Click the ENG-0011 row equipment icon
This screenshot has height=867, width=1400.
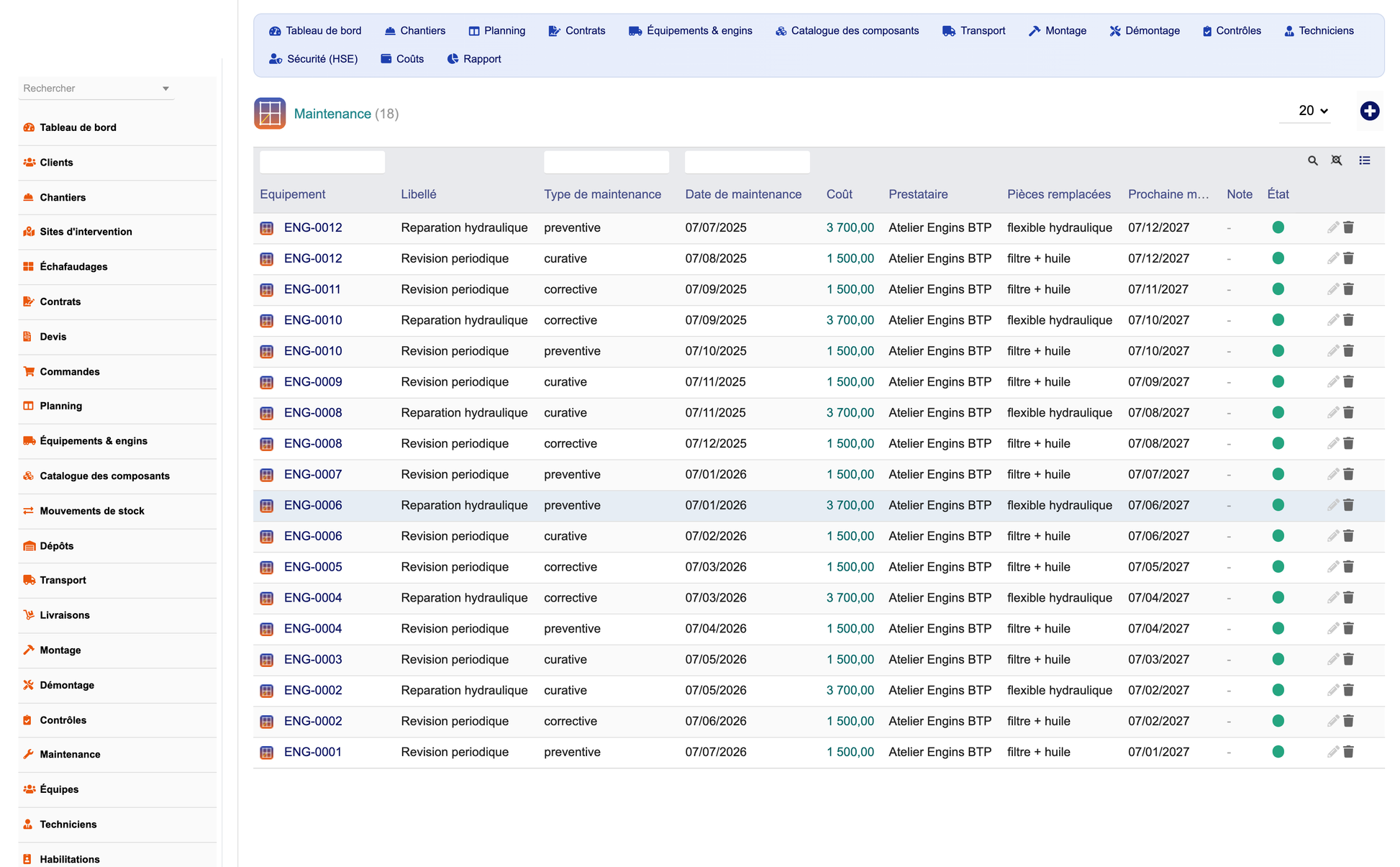(266, 290)
